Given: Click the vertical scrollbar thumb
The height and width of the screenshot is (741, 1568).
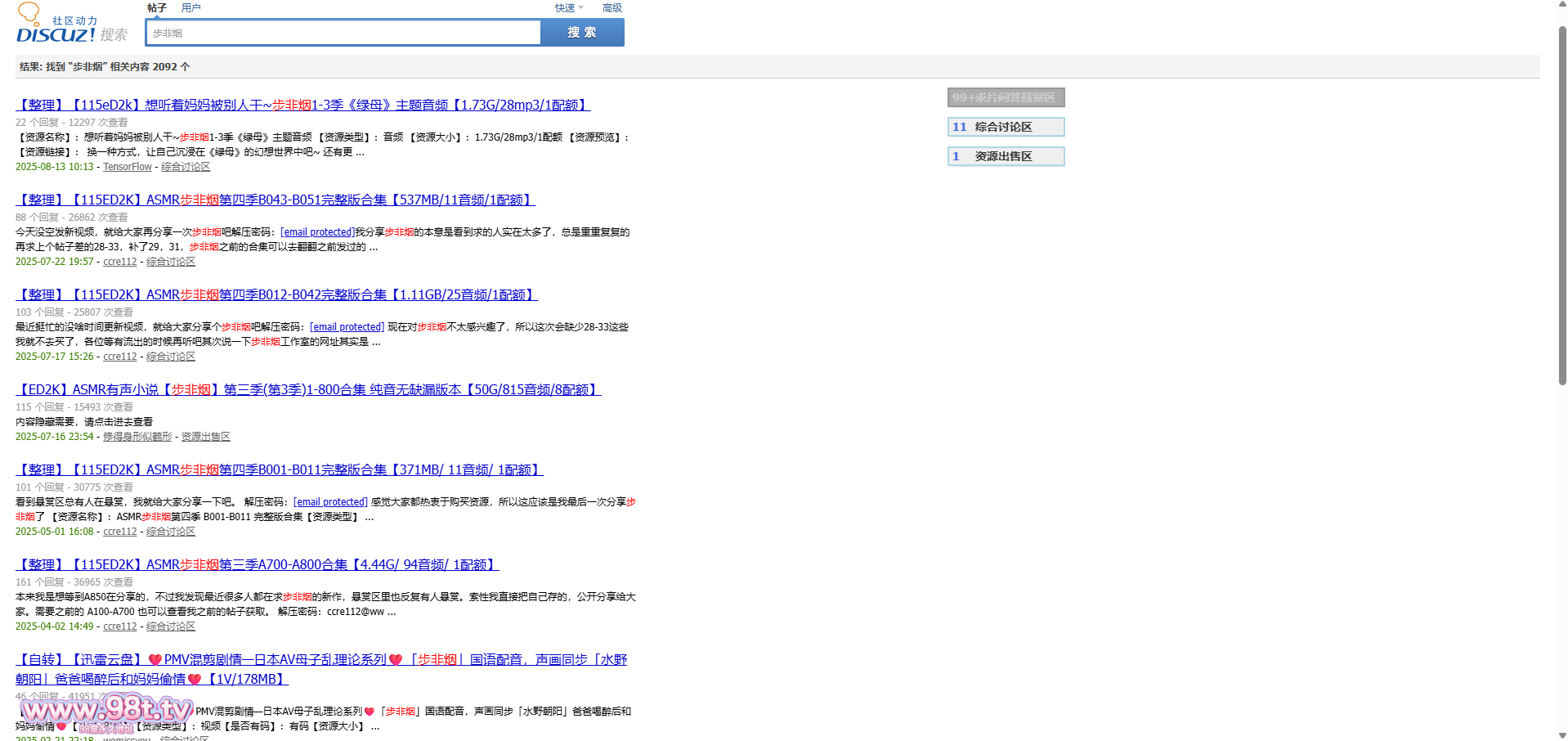Looking at the screenshot, I should coord(1561,204).
